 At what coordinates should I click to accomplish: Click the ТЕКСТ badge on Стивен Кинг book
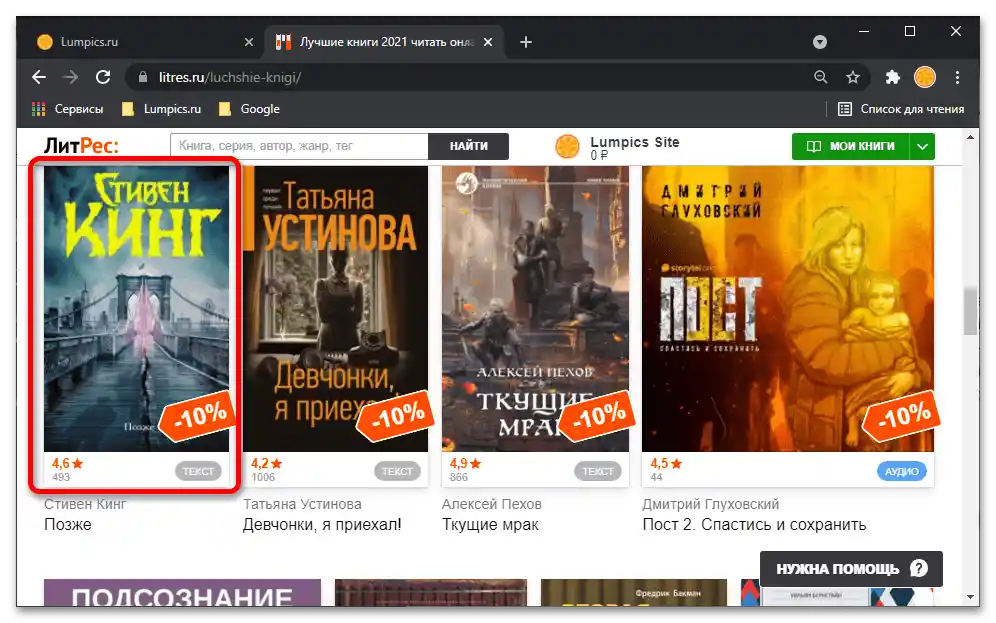coord(198,471)
